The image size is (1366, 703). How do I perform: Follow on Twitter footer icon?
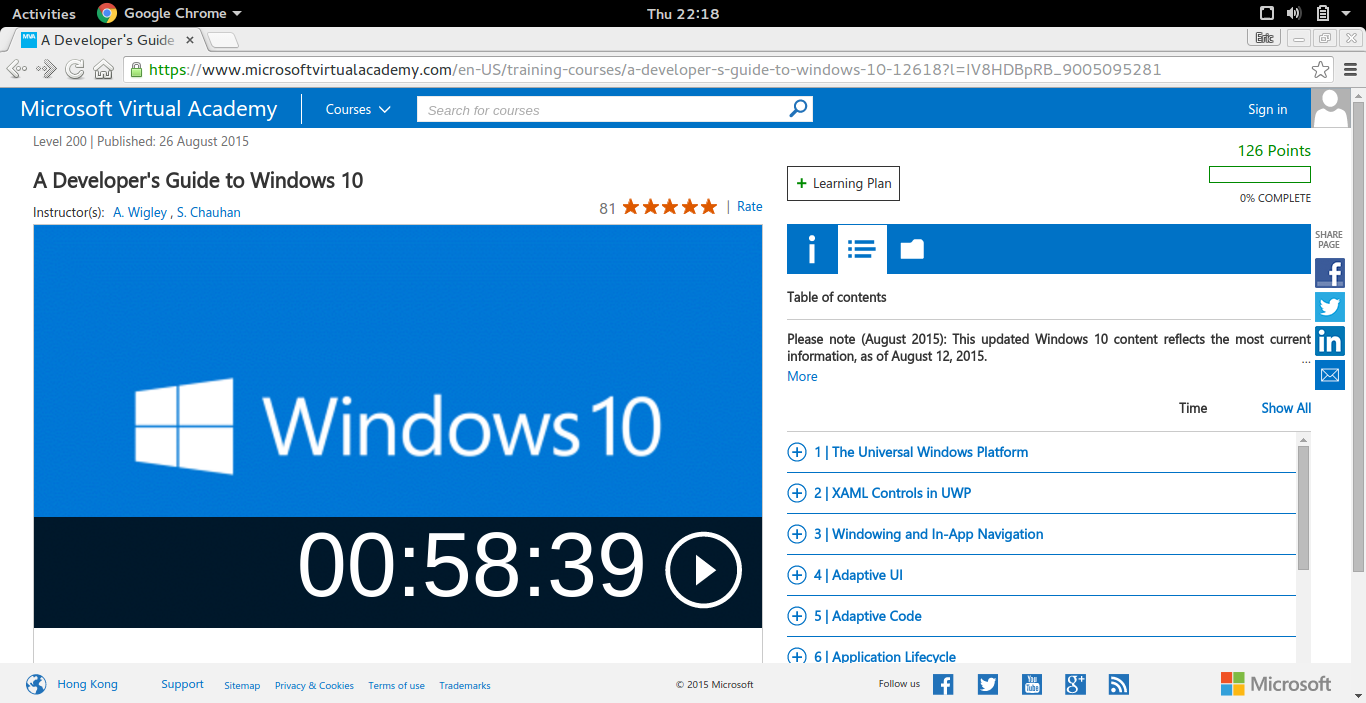tap(988, 684)
